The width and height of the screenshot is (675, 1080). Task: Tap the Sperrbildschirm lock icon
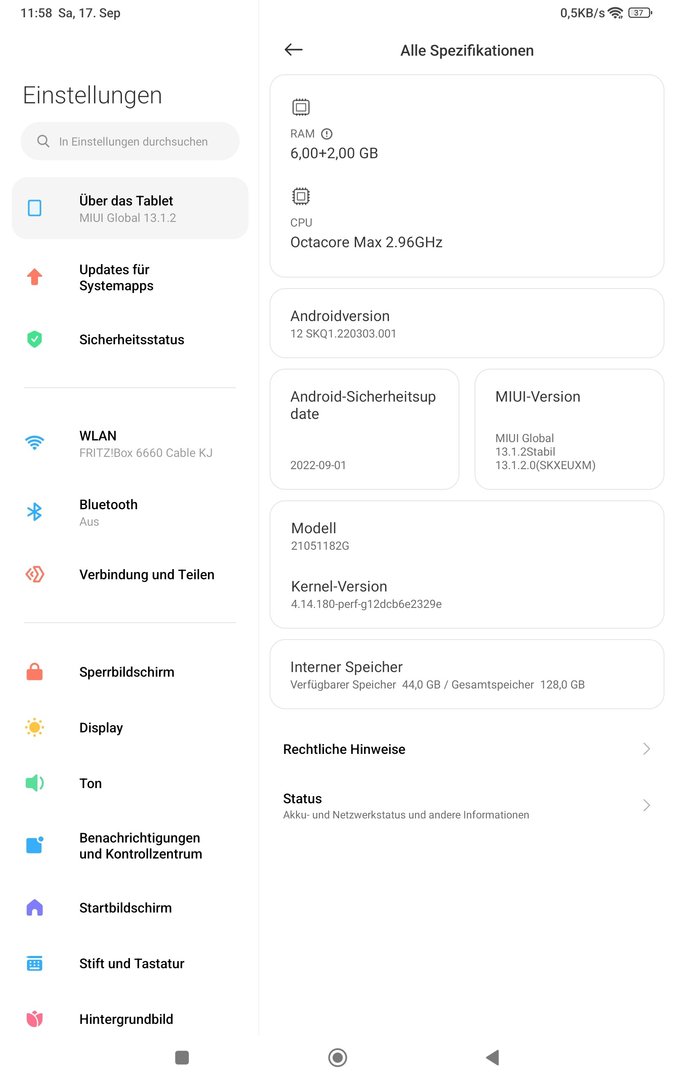coord(35,672)
